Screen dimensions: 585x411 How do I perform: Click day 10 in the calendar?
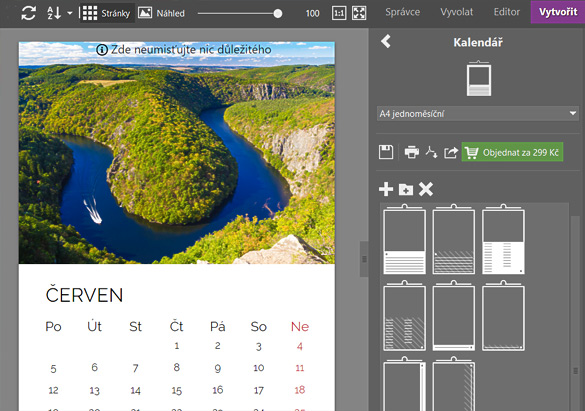[259, 368]
